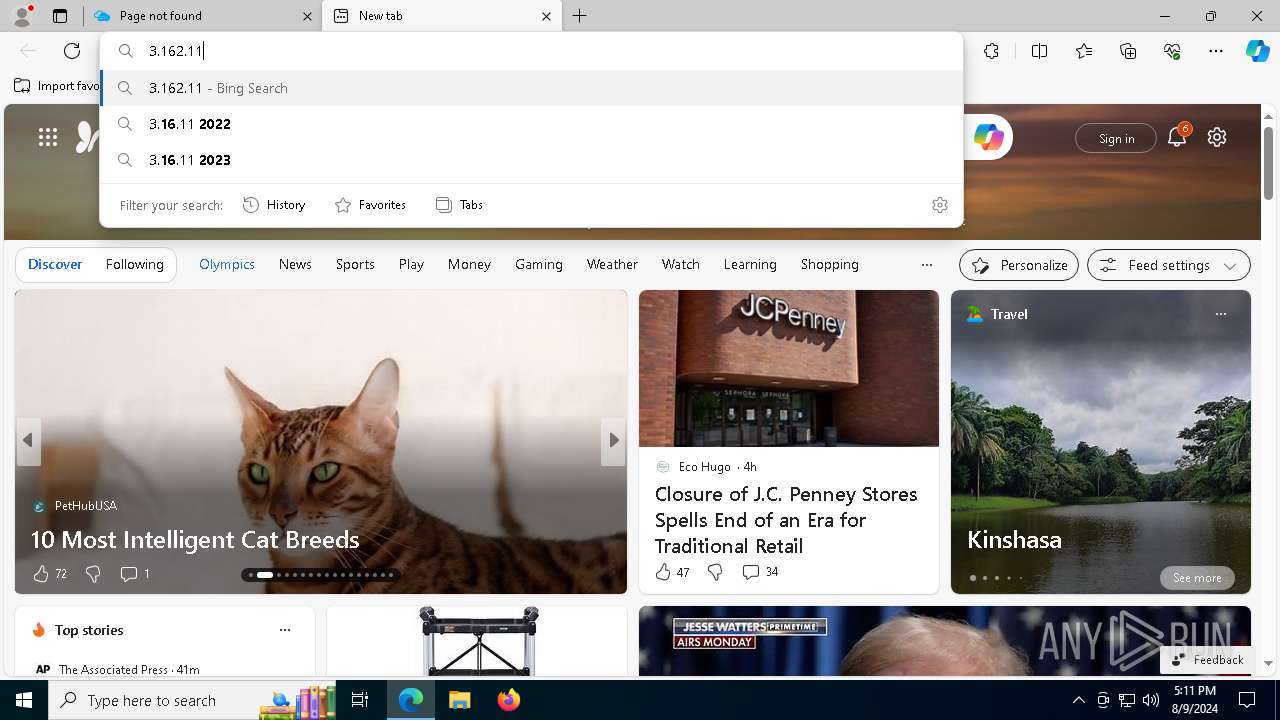Go to next carousel slide
This screenshot has width=1280, height=720.
pos(613,440)
